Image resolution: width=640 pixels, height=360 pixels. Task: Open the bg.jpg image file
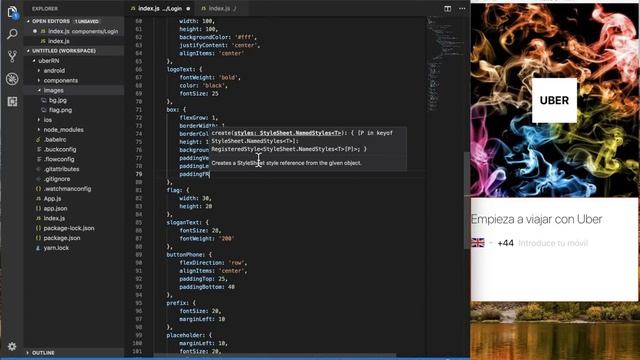(x=58, y=100)
